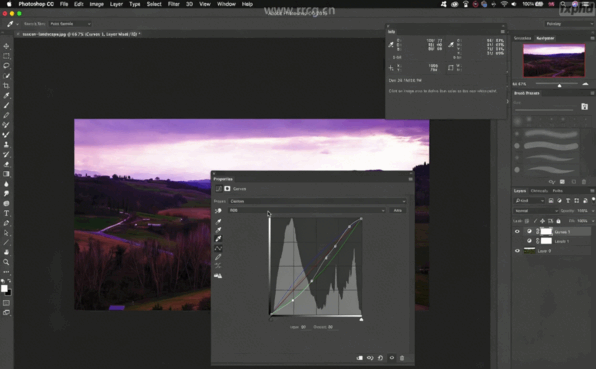The width and height of the screenshot is (596, 369).
Task: Switch to the Channels tab
Action: pyautogui.click(x=539, y=191)
